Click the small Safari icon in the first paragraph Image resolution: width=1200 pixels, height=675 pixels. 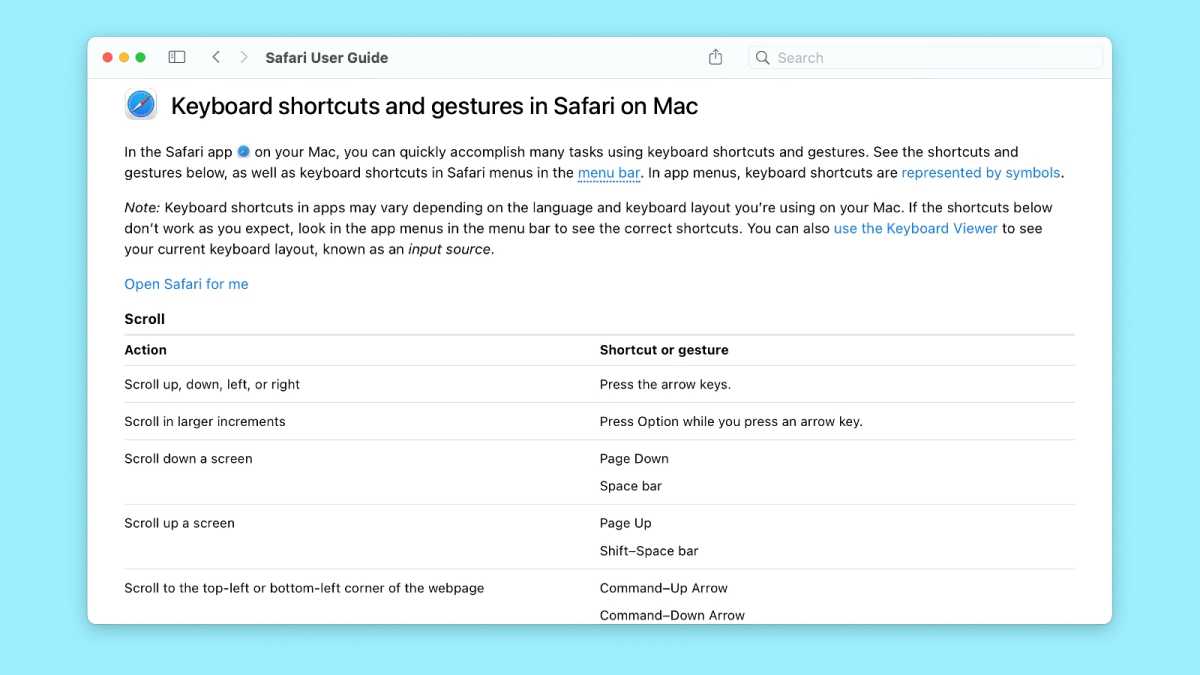point(243,151)
